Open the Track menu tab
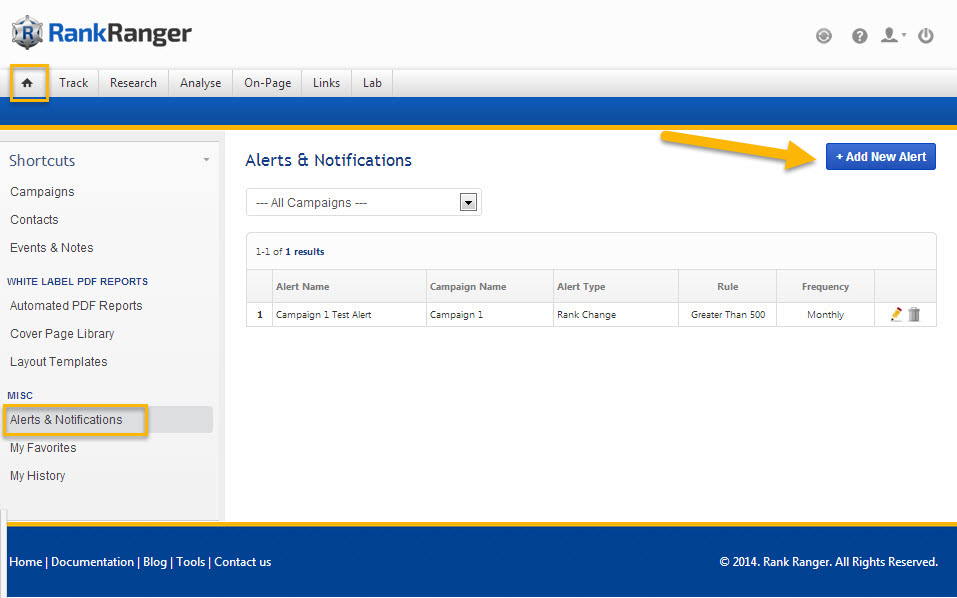Screen dimensions: 957x598 [x=73, y=83]
